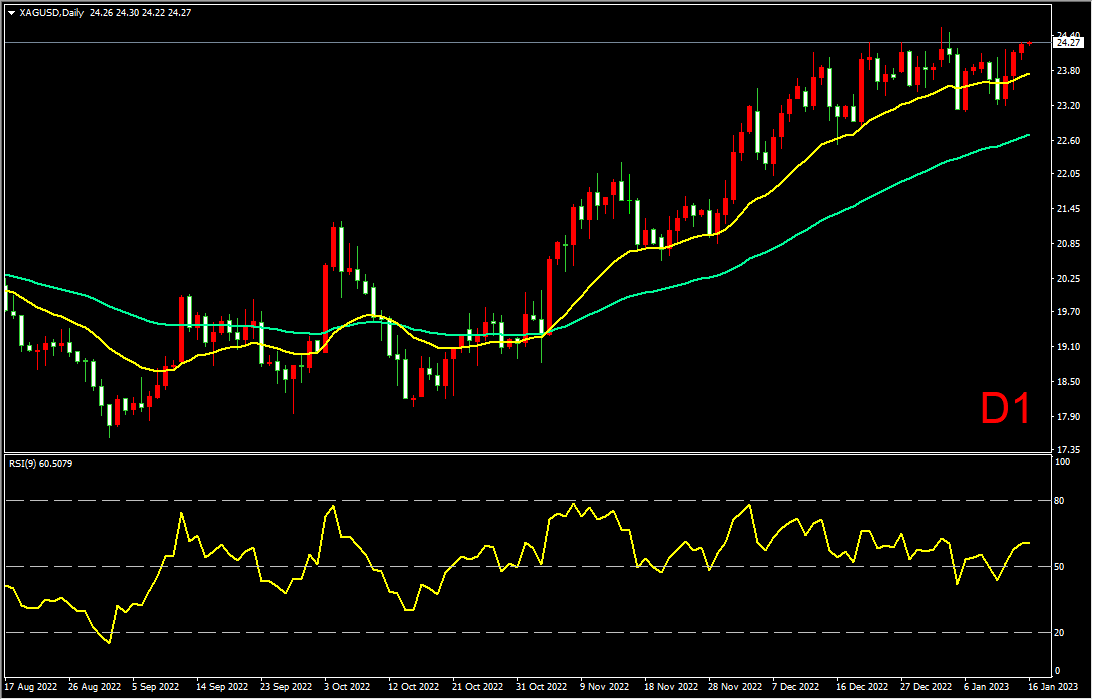Click the 26 Aug 2022 date label
Screen dimensions: 1093x700
(93, 686)
